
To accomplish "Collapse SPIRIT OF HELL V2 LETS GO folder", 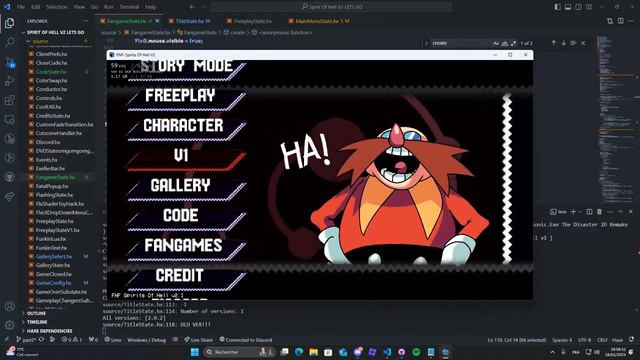I will 55,32.
